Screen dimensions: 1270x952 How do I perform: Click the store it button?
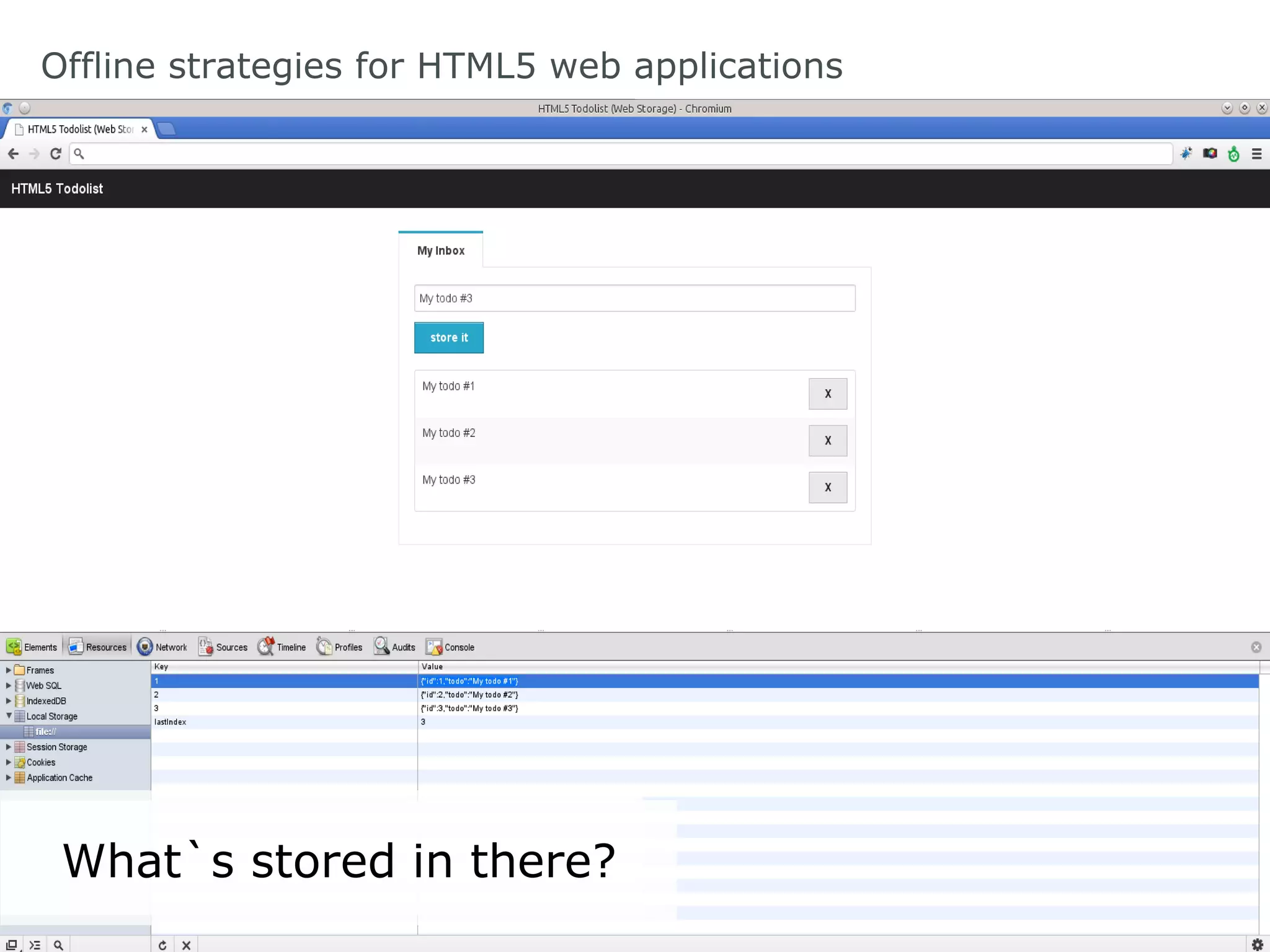(448, 338)
